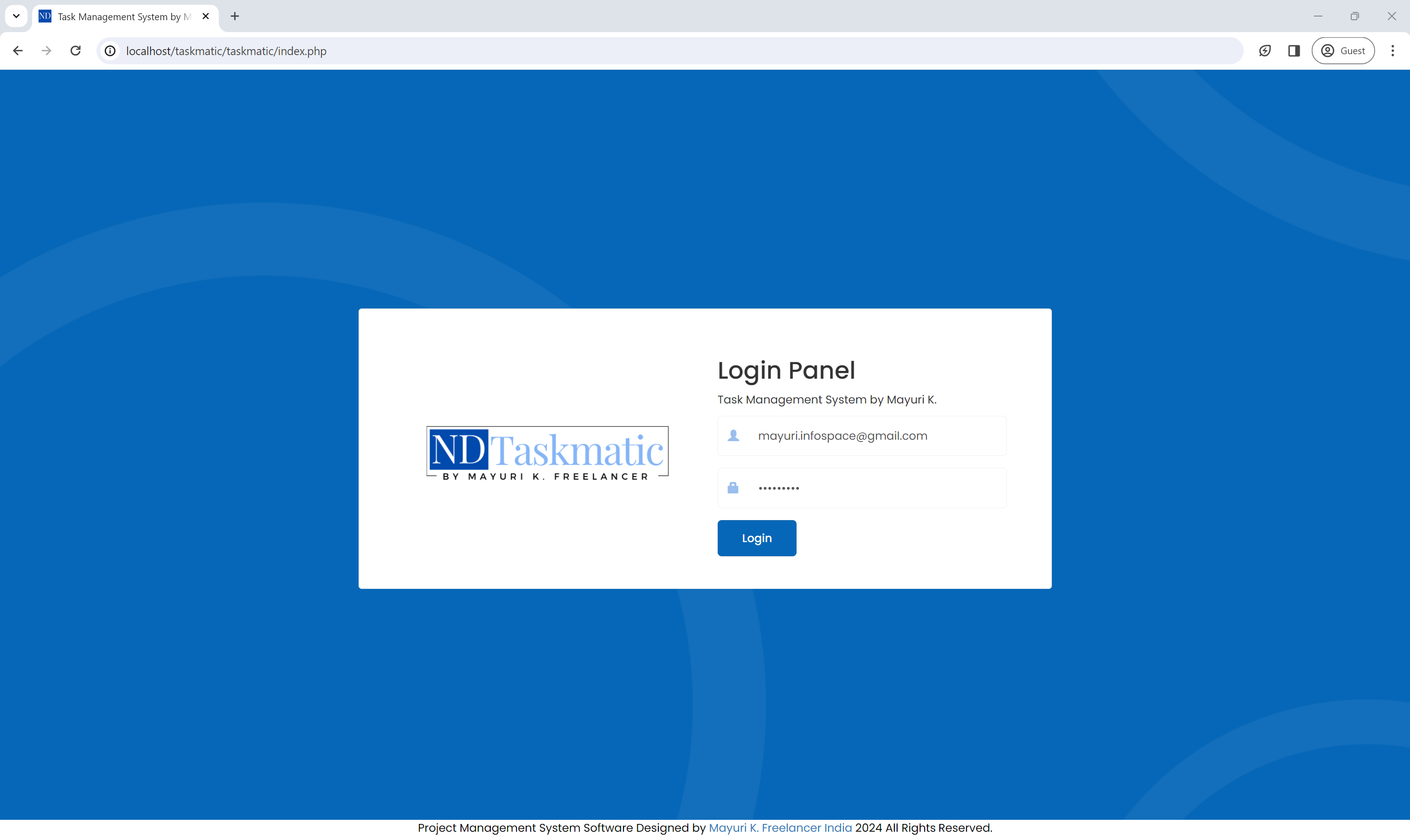Click the blue Login button

click(756, 538)
